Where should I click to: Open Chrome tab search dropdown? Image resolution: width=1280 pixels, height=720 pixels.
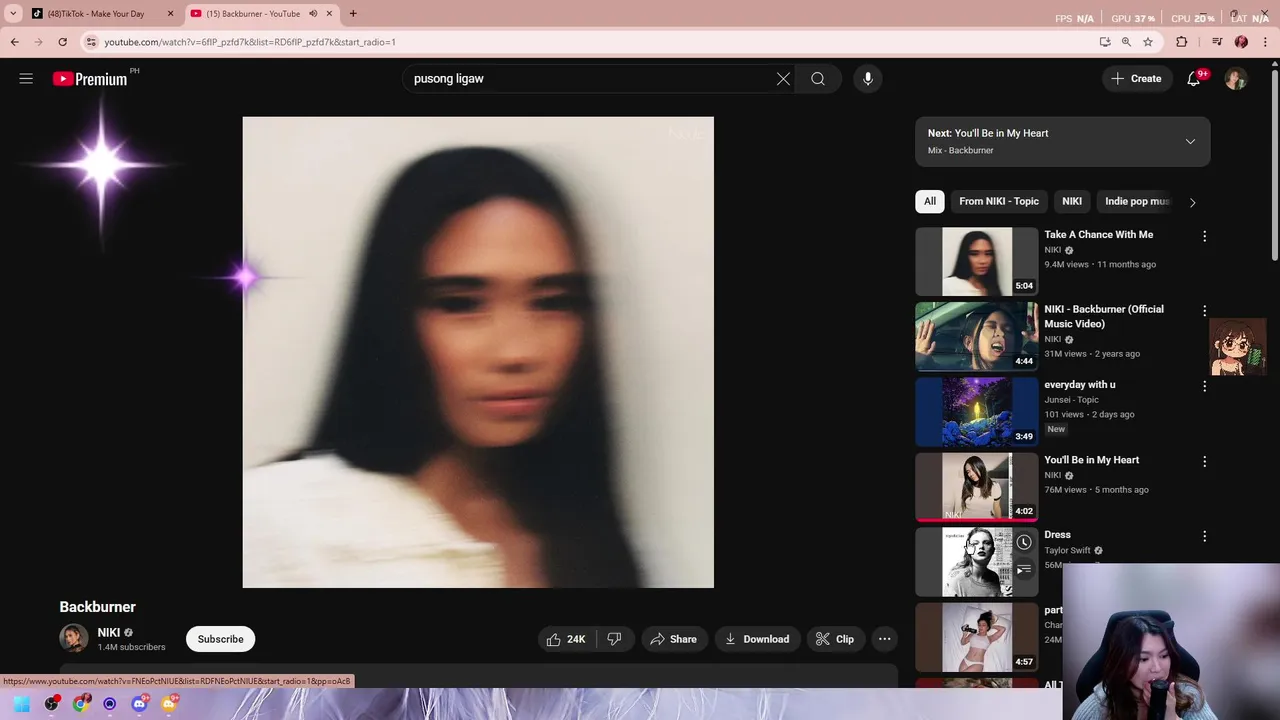coord(13,14)
